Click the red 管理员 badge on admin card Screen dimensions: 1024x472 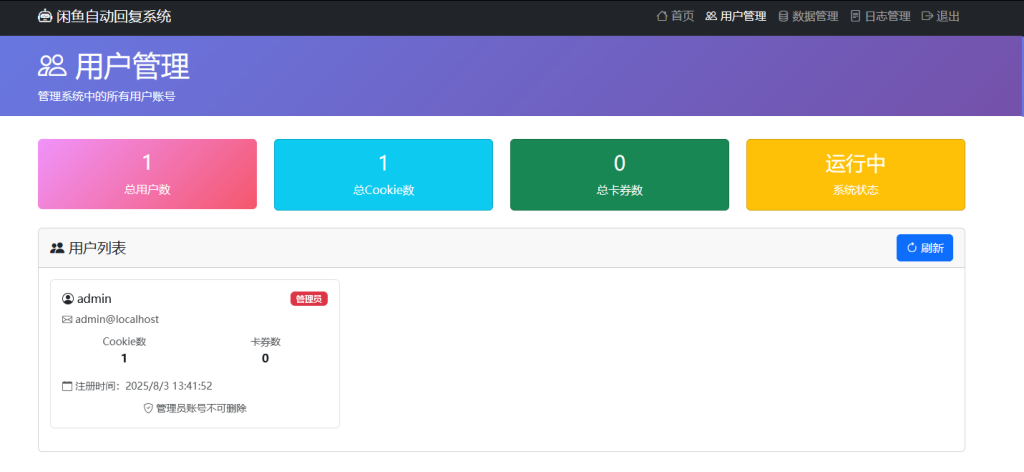pos(309,299)
